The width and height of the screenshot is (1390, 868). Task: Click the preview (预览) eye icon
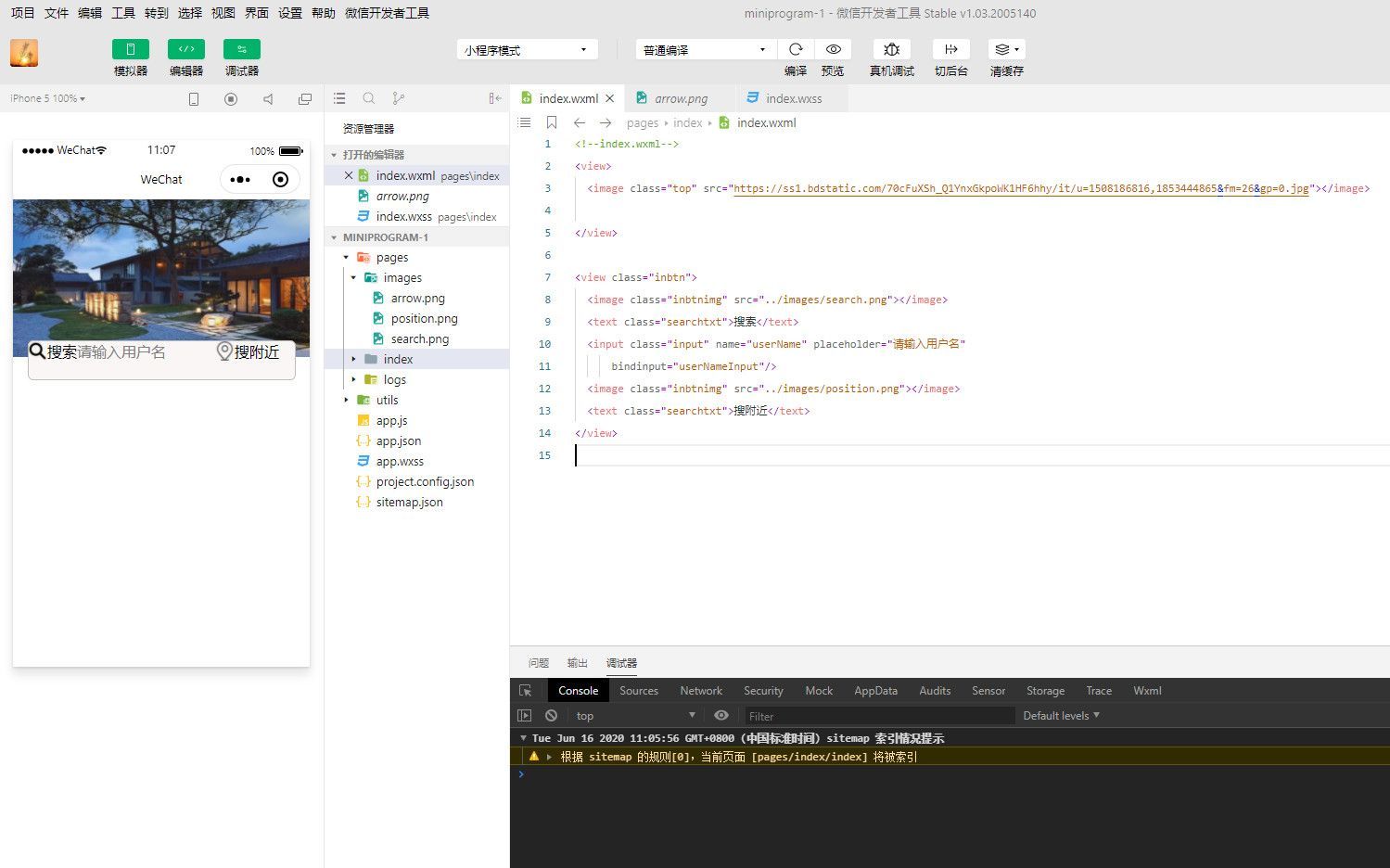click(x=833, y=49)
